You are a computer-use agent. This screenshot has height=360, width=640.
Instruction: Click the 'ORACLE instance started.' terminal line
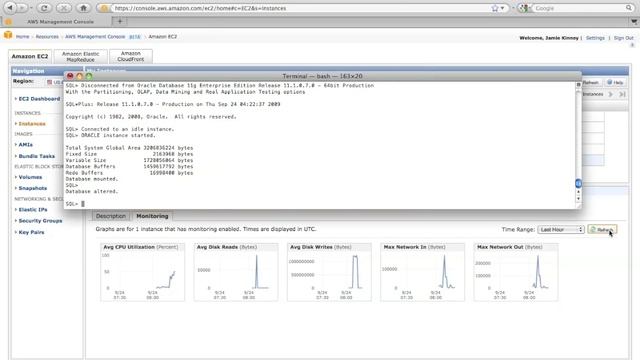(118, 135)
